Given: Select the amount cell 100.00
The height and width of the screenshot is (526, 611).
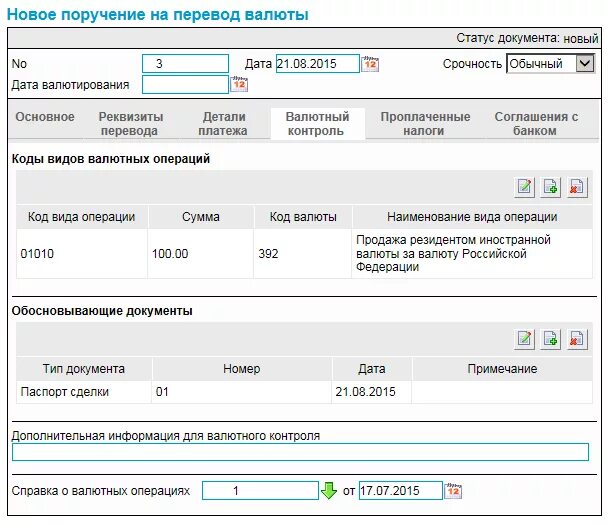Looking at the screenshot, I should pyautogui.click(x=201, y=254).
